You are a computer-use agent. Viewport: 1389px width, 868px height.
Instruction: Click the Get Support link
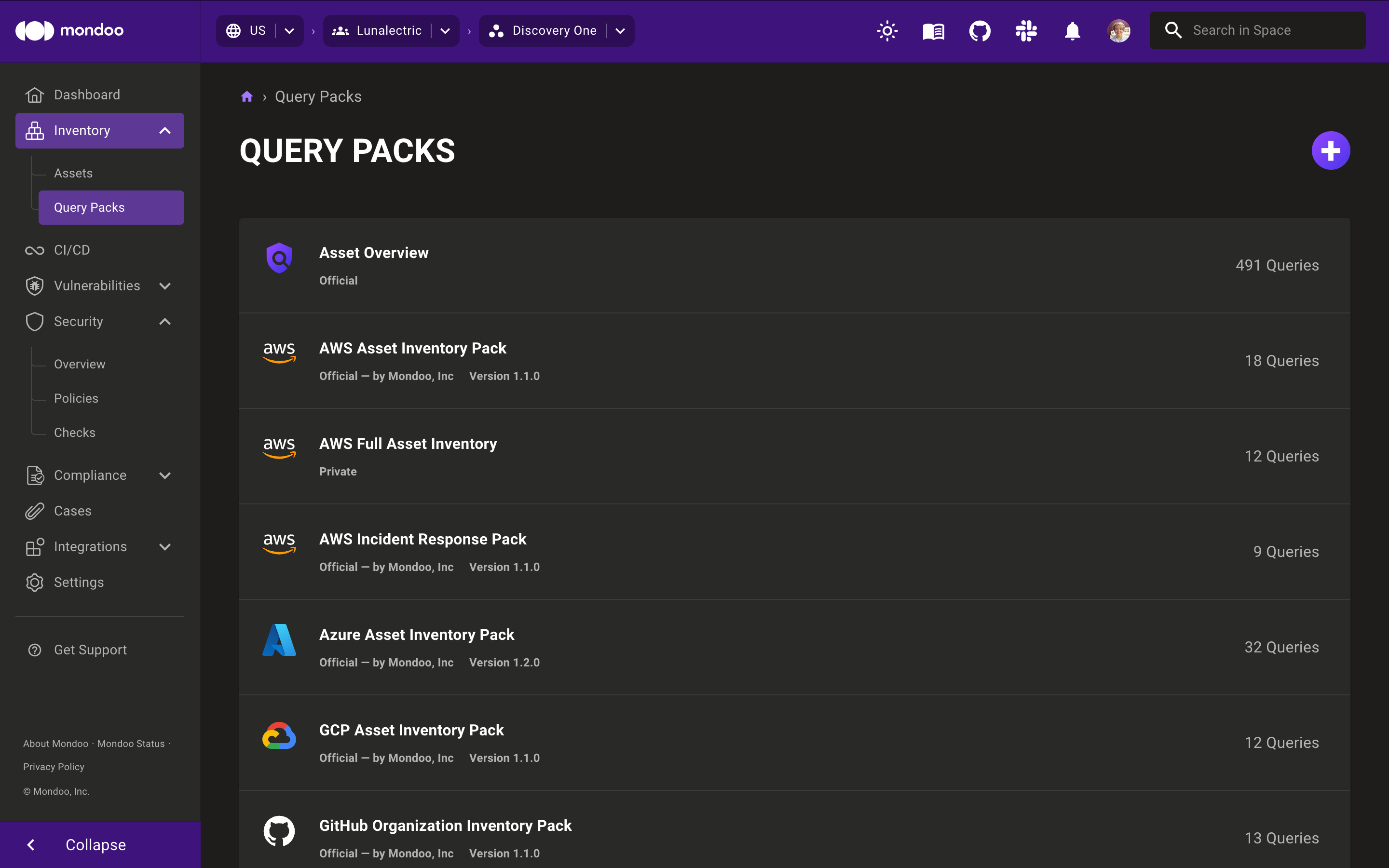pos(91,649)
